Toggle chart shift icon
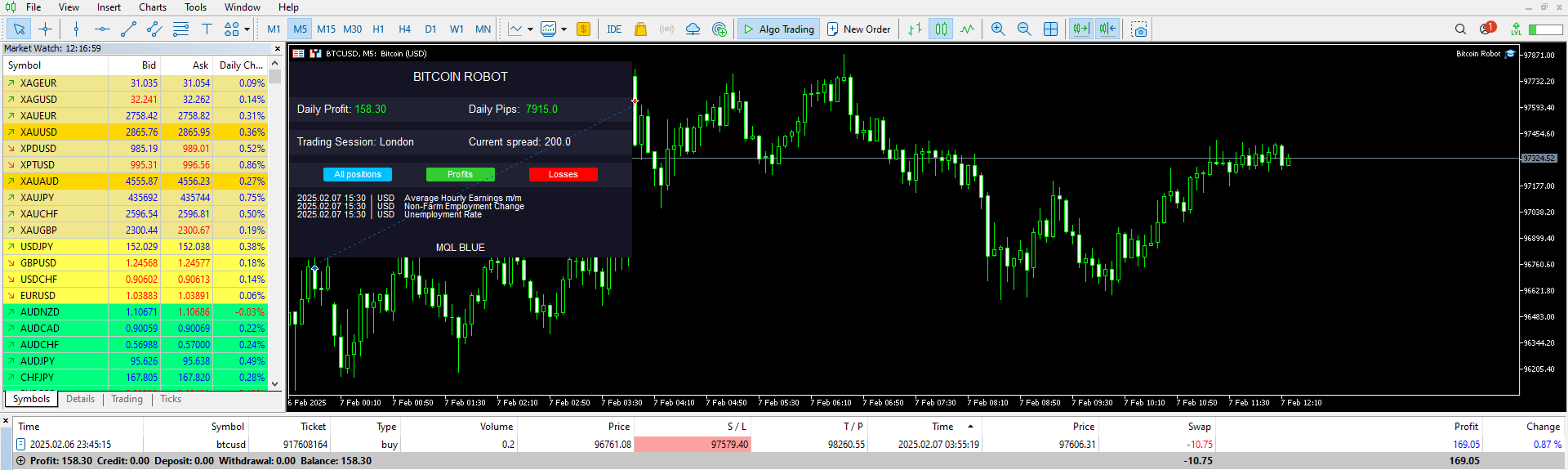This screenshot has height=470, width=1568. pyautogui.click(x=1107, y=29)
